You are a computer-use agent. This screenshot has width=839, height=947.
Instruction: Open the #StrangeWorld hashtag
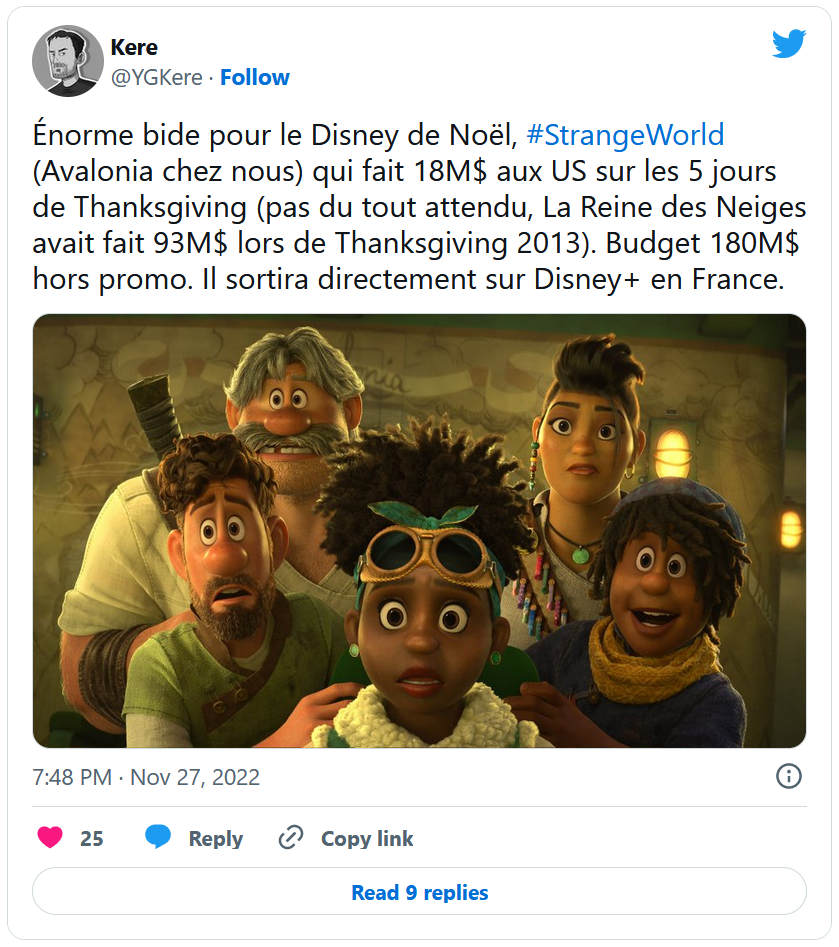(625, 135)
